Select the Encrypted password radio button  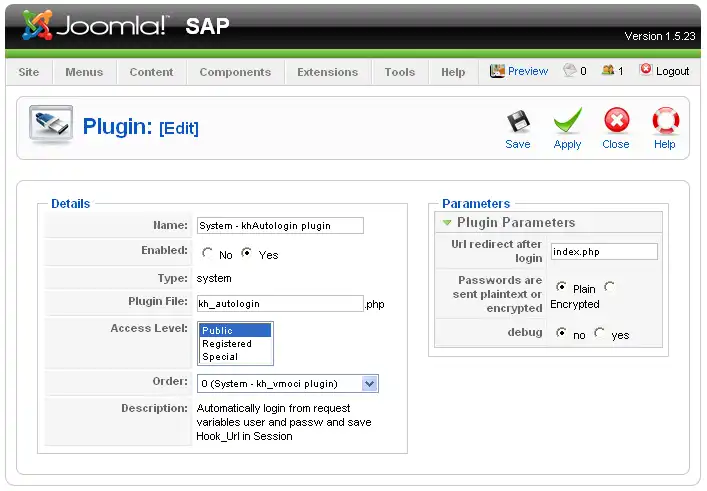[609, 288]
